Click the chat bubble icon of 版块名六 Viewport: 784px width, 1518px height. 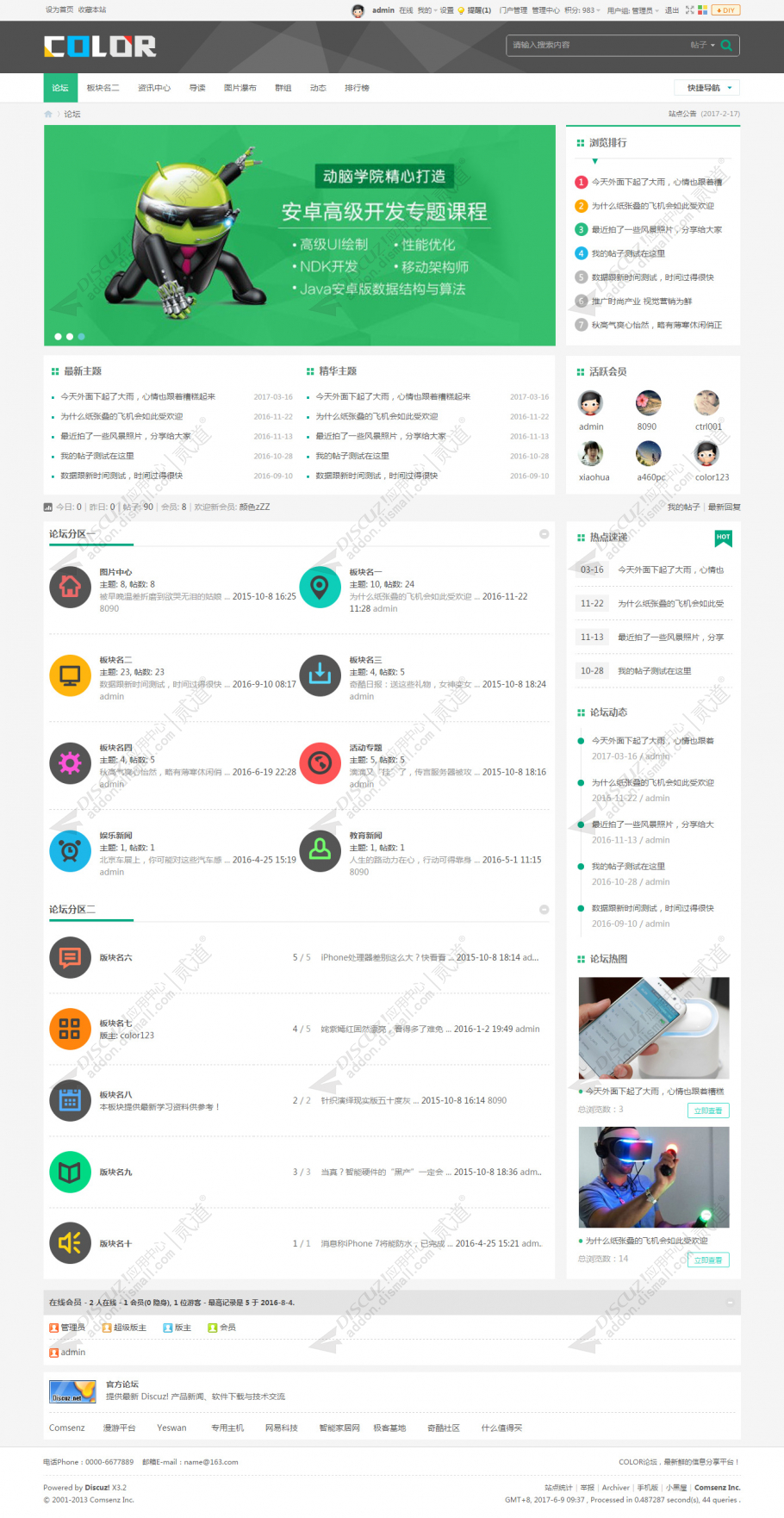click(70, 957)
